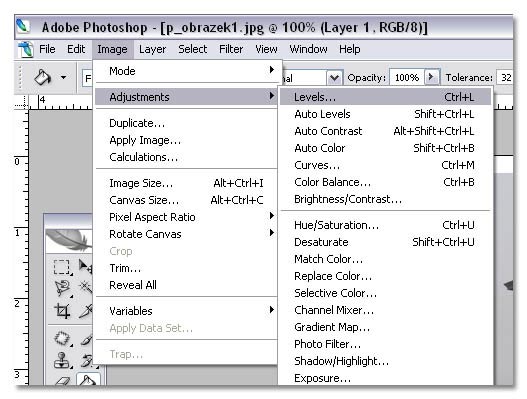Choose Brightness/Contrast adjustment

click(x=385, y=199)
